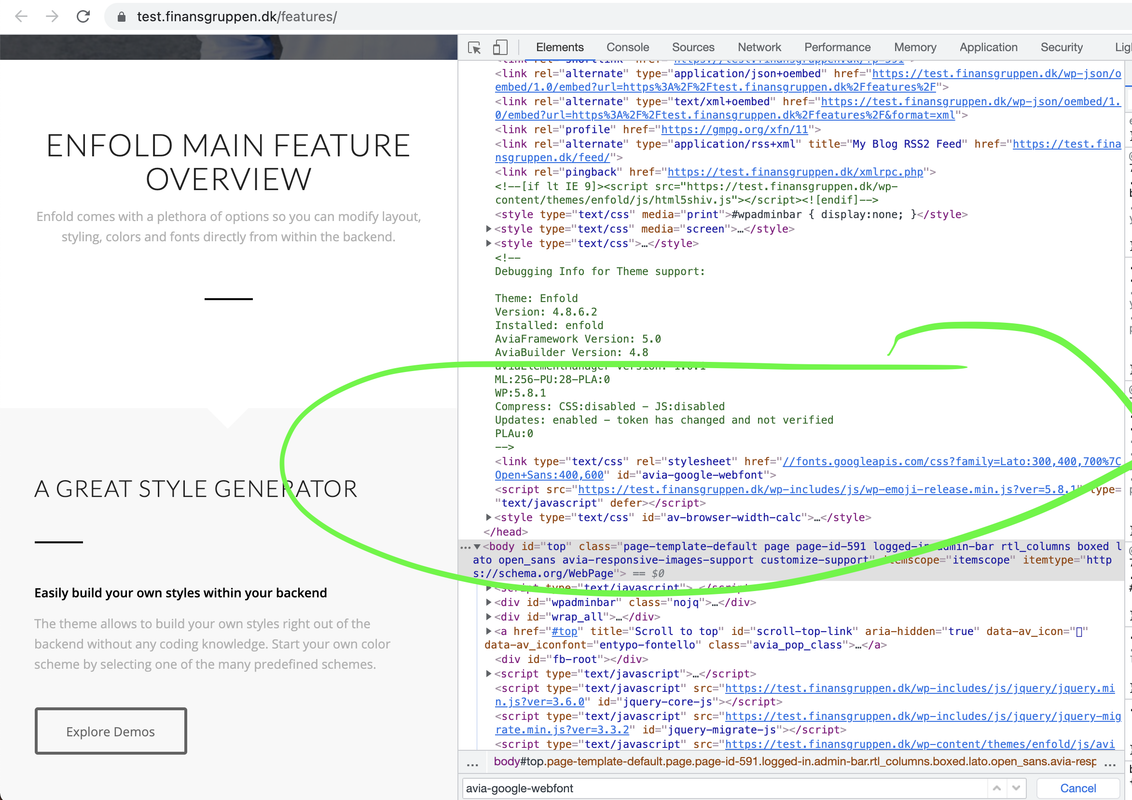Screen dimensions: 1132x800
Task: Open breadcrumb overflow dots on right
Action: tap(1110, 762)
